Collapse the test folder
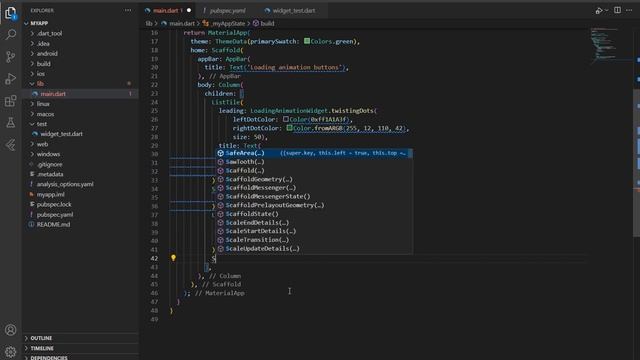The height and width of the screenshot is (360, 640). coord(42,124)
